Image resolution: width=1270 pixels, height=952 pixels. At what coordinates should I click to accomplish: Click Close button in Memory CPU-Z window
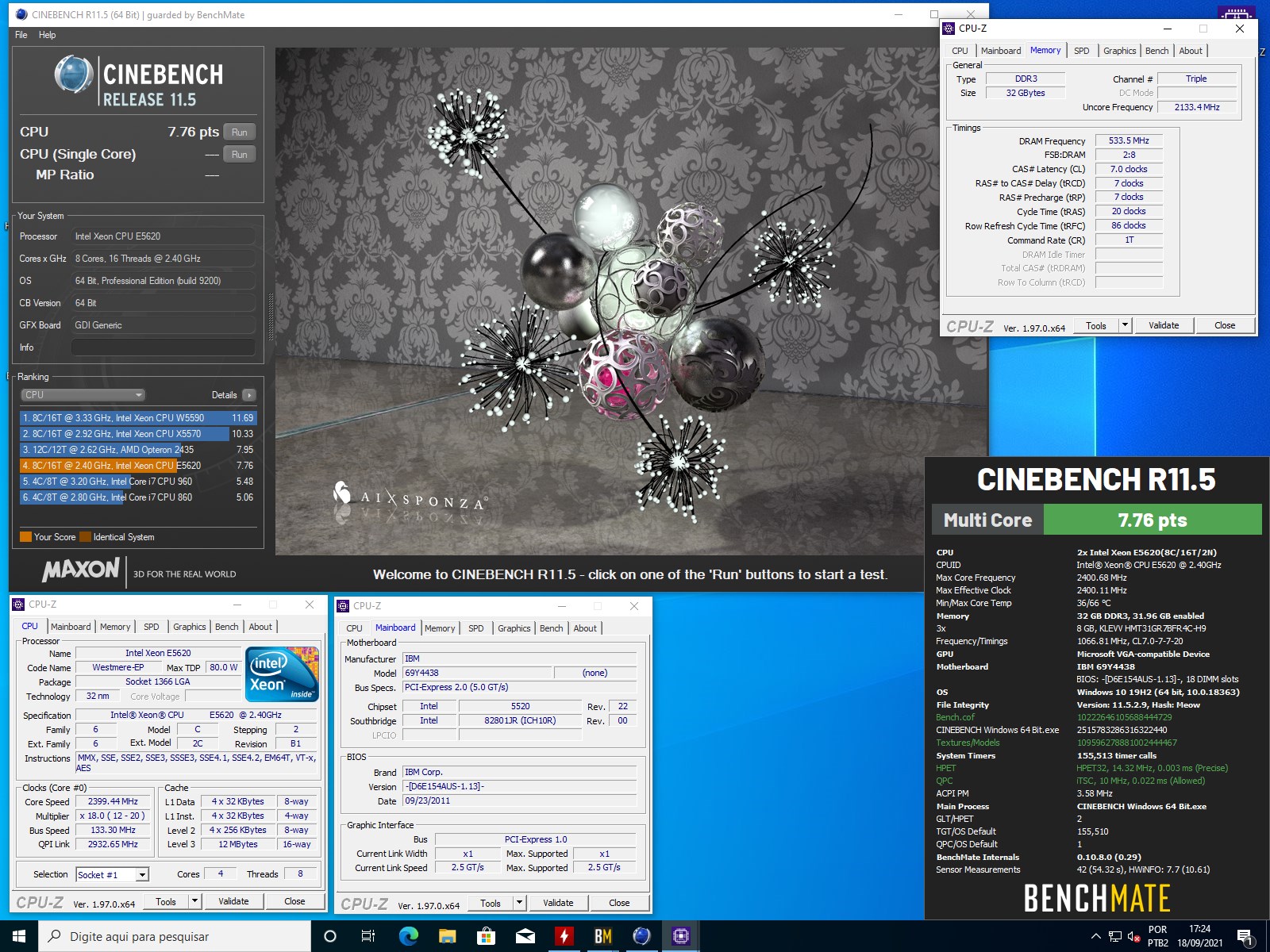1225,325
